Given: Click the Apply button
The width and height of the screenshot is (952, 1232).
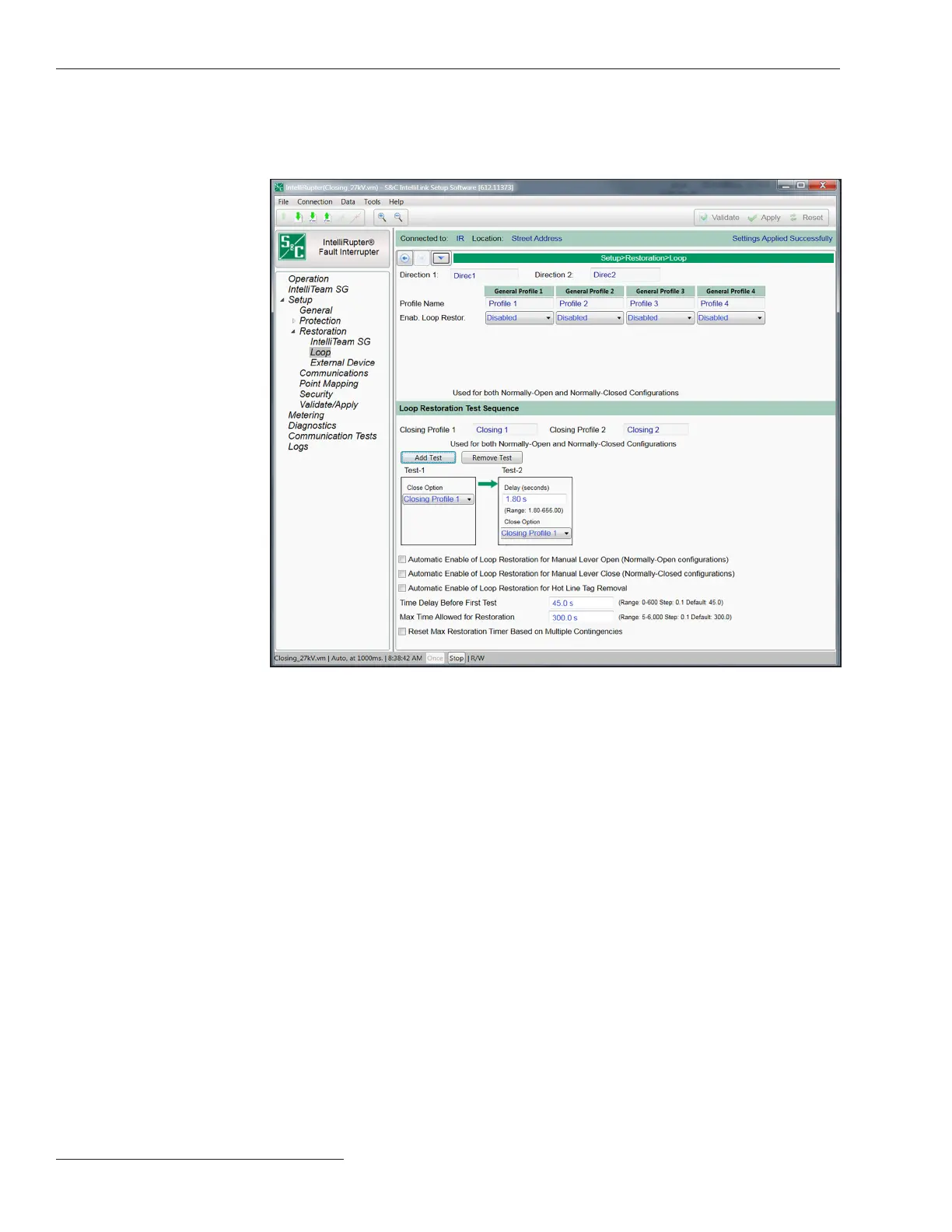Looking at the screenshot, I should click(x=764, y=218).
